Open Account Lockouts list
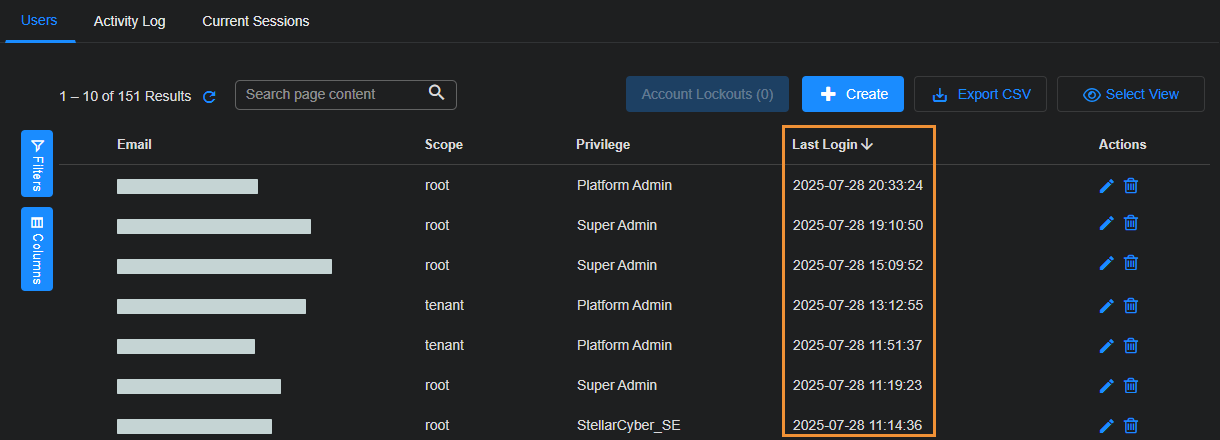This screenshot has height=440, width=1220. coord(707,94)
